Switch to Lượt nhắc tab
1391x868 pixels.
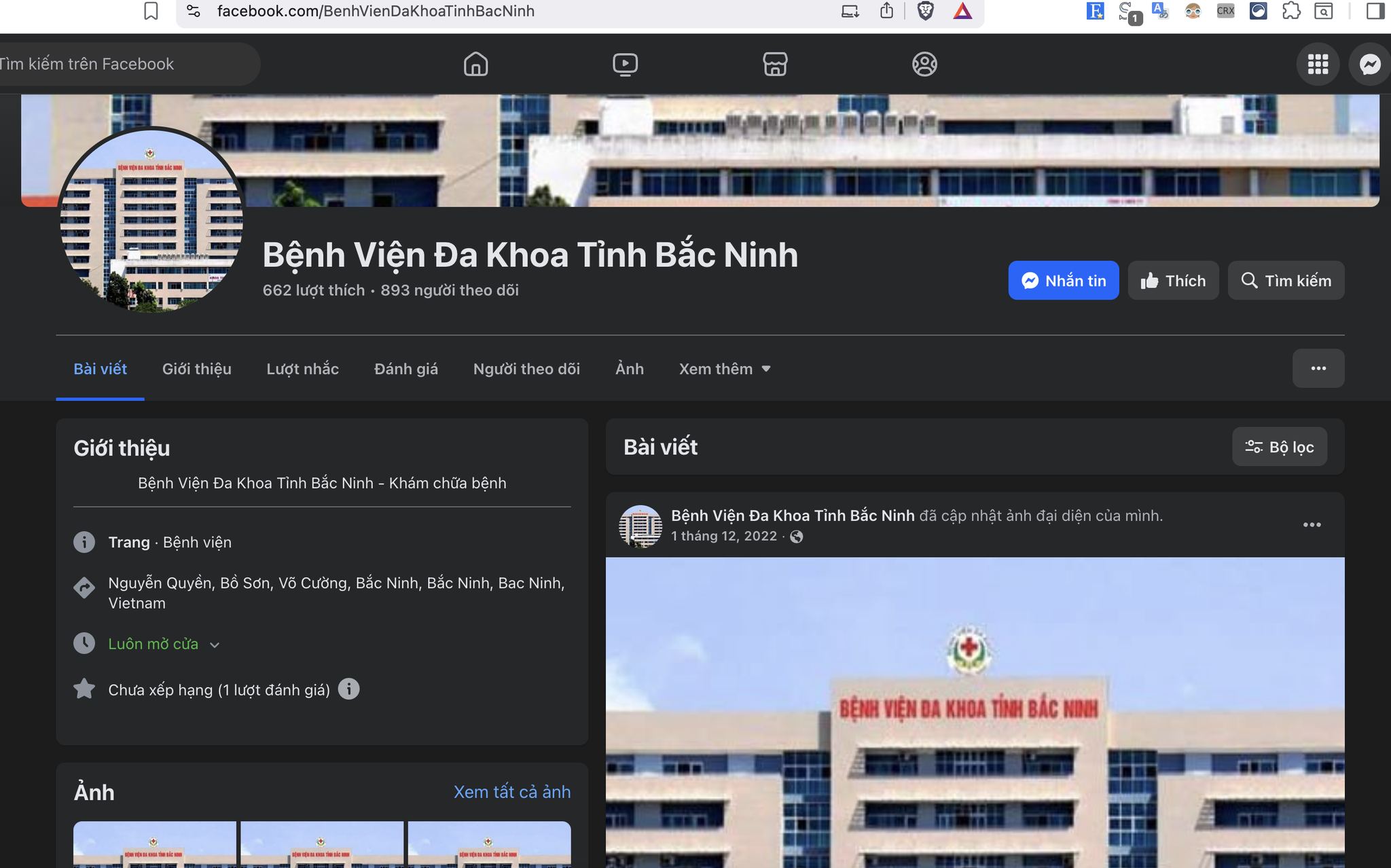click(303, 369)
